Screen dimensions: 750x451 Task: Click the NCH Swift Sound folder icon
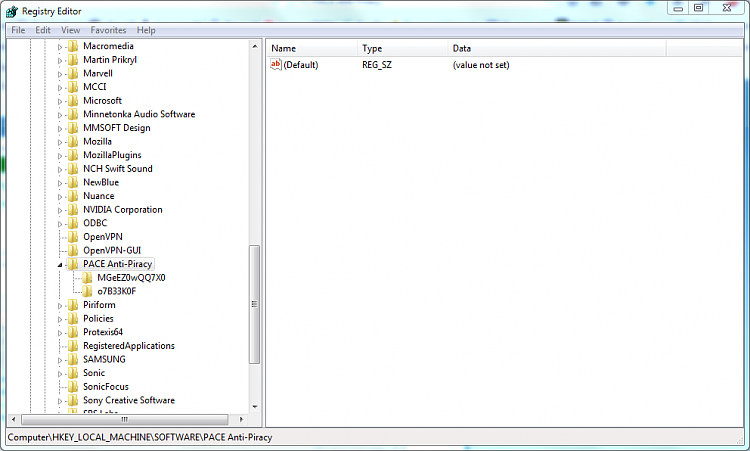point(73,169)
